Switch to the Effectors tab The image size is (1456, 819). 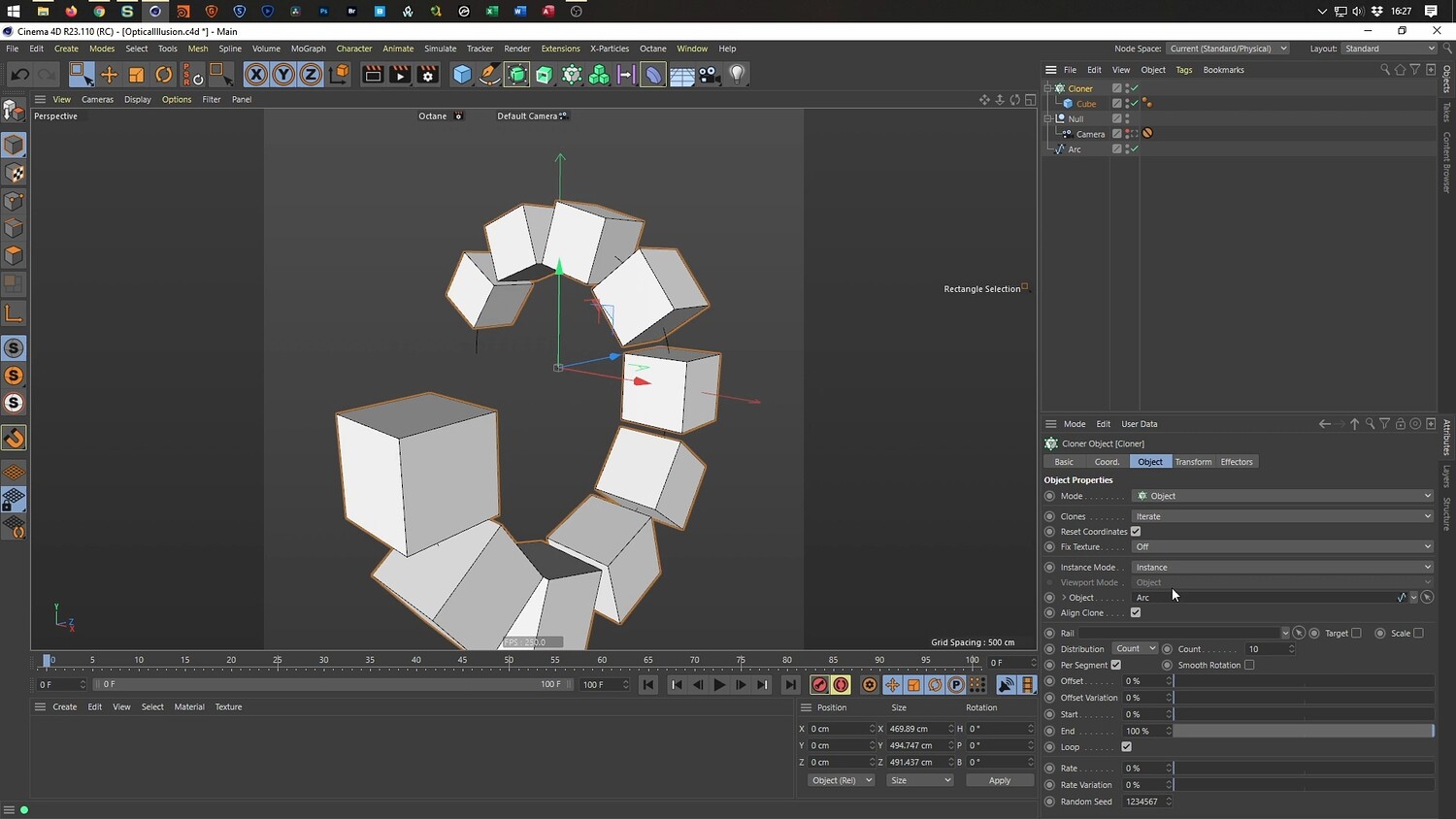point(1237,462)
